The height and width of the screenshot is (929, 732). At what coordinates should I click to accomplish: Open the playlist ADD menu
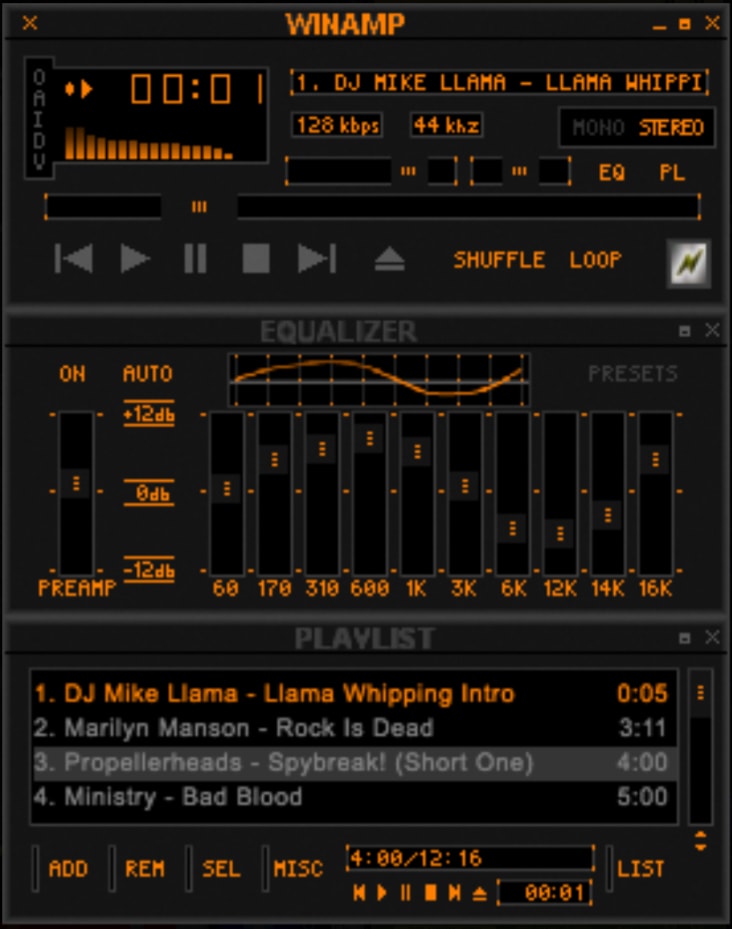68,868
